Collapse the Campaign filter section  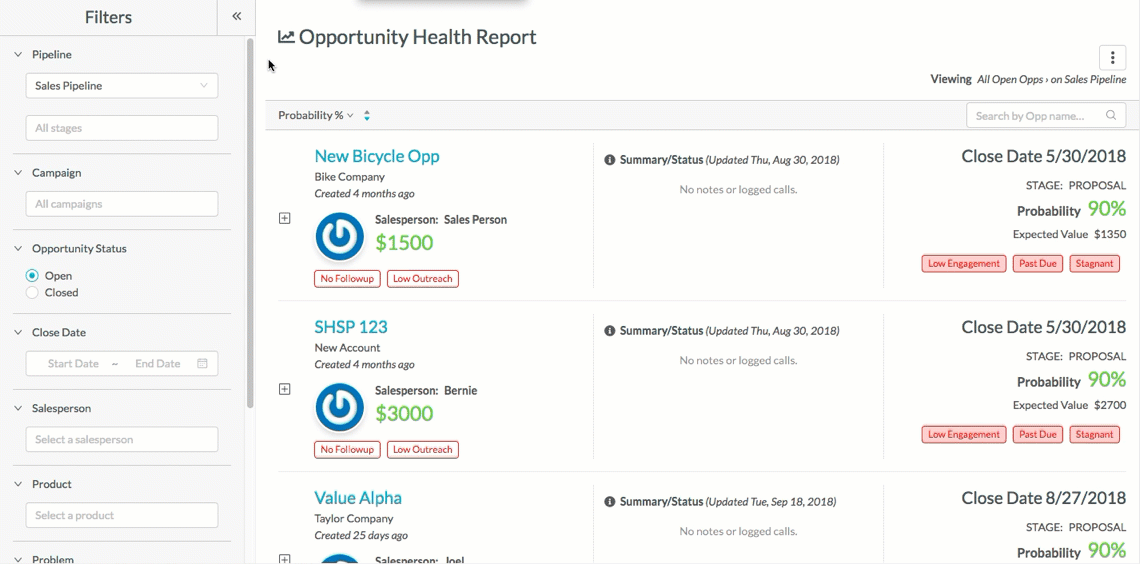[18, 173]
